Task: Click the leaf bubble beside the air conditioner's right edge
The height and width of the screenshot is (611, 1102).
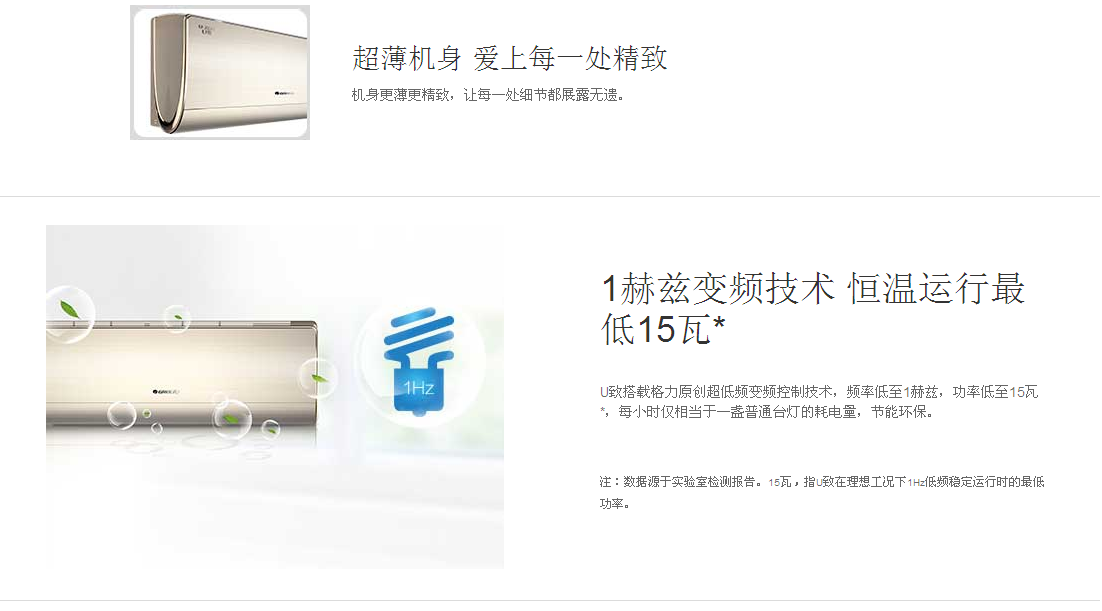Action: coord(318,378)
